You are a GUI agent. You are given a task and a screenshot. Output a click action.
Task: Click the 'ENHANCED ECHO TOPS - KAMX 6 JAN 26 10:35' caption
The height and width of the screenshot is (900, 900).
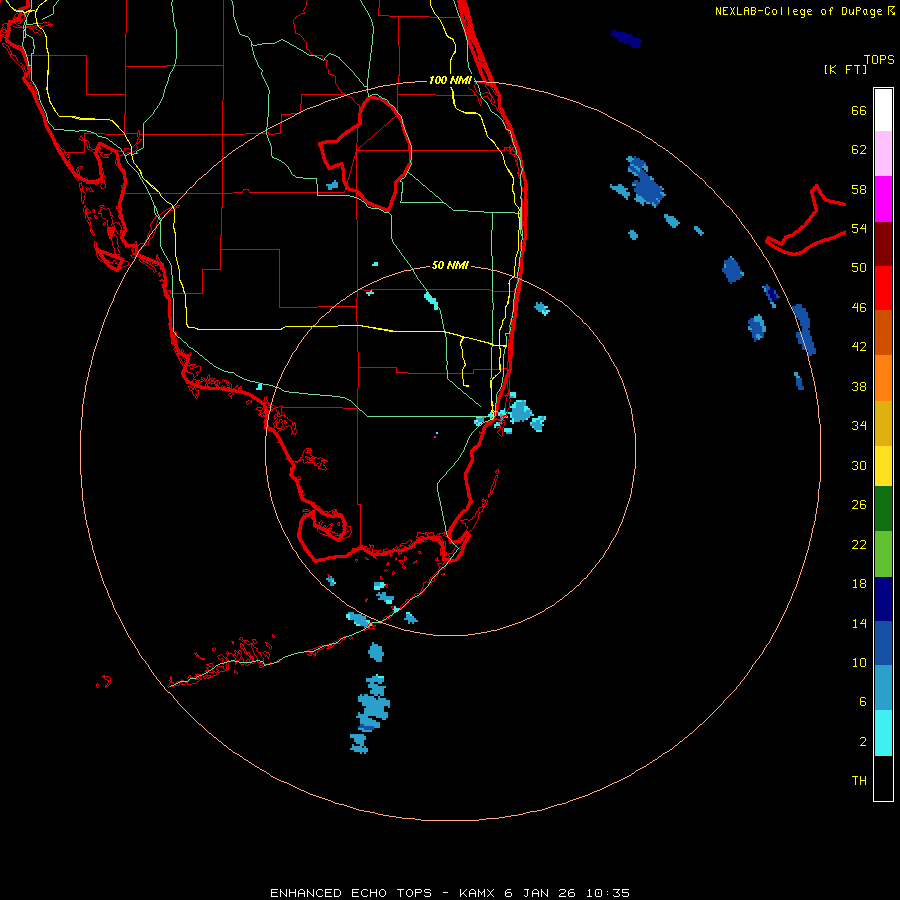[x=450, y=893]
